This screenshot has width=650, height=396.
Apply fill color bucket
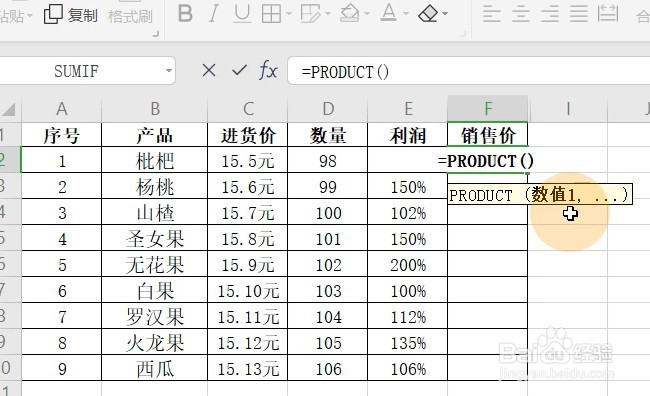click(x=349, y=14)
